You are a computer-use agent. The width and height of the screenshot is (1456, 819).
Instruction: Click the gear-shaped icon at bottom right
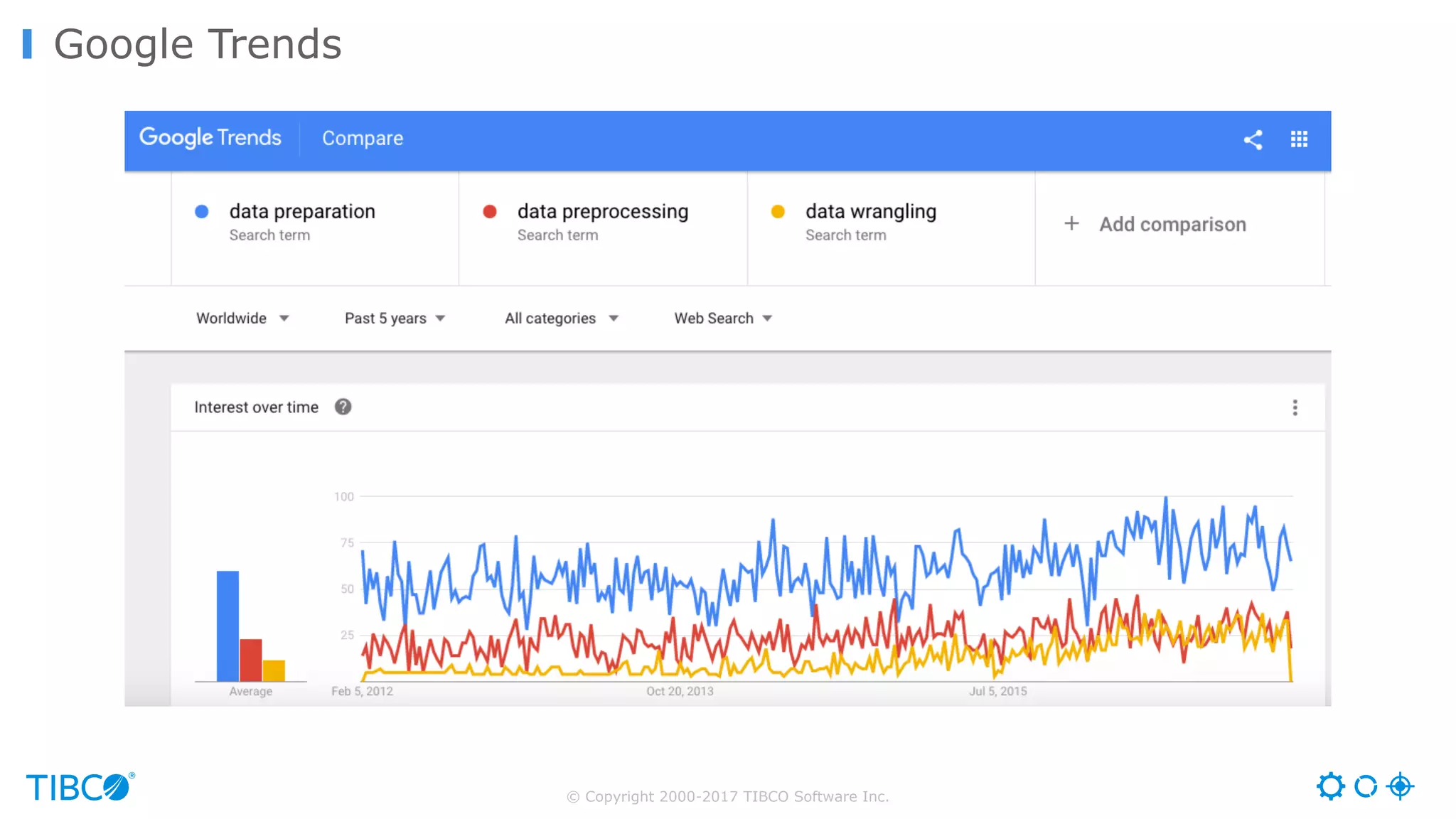click(x=1330, y=786)
